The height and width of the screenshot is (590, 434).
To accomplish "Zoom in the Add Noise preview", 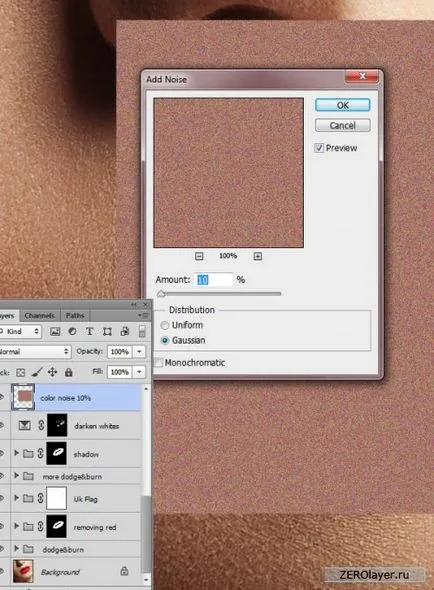I will [x=257, y=256].
